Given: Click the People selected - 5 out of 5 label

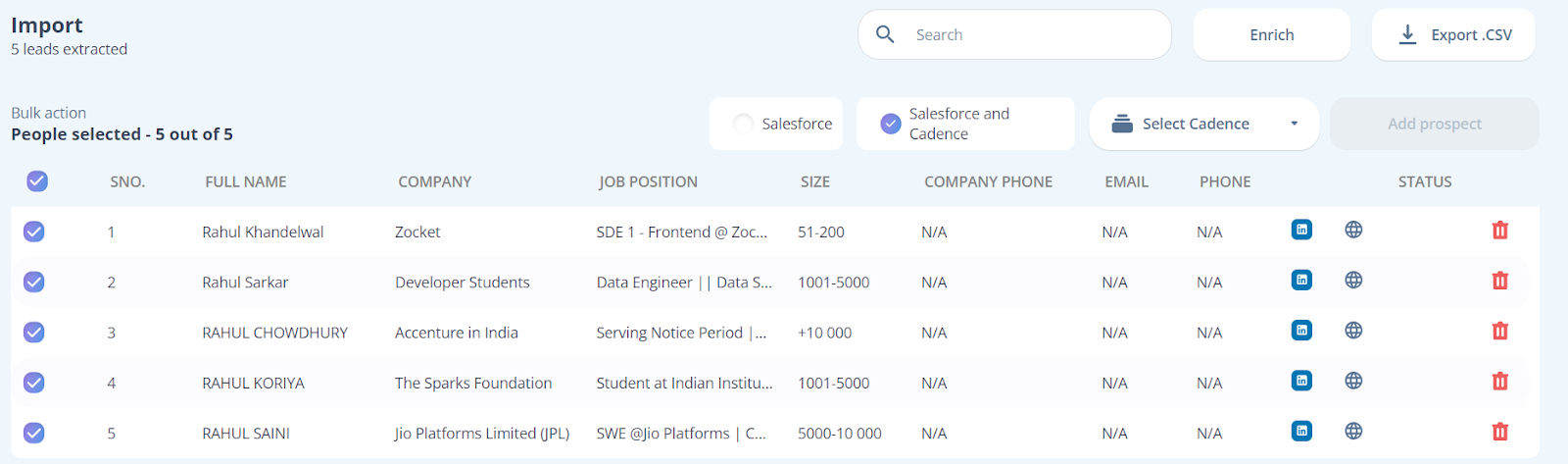Looking at the screenshot, I should tap(122, 134).
